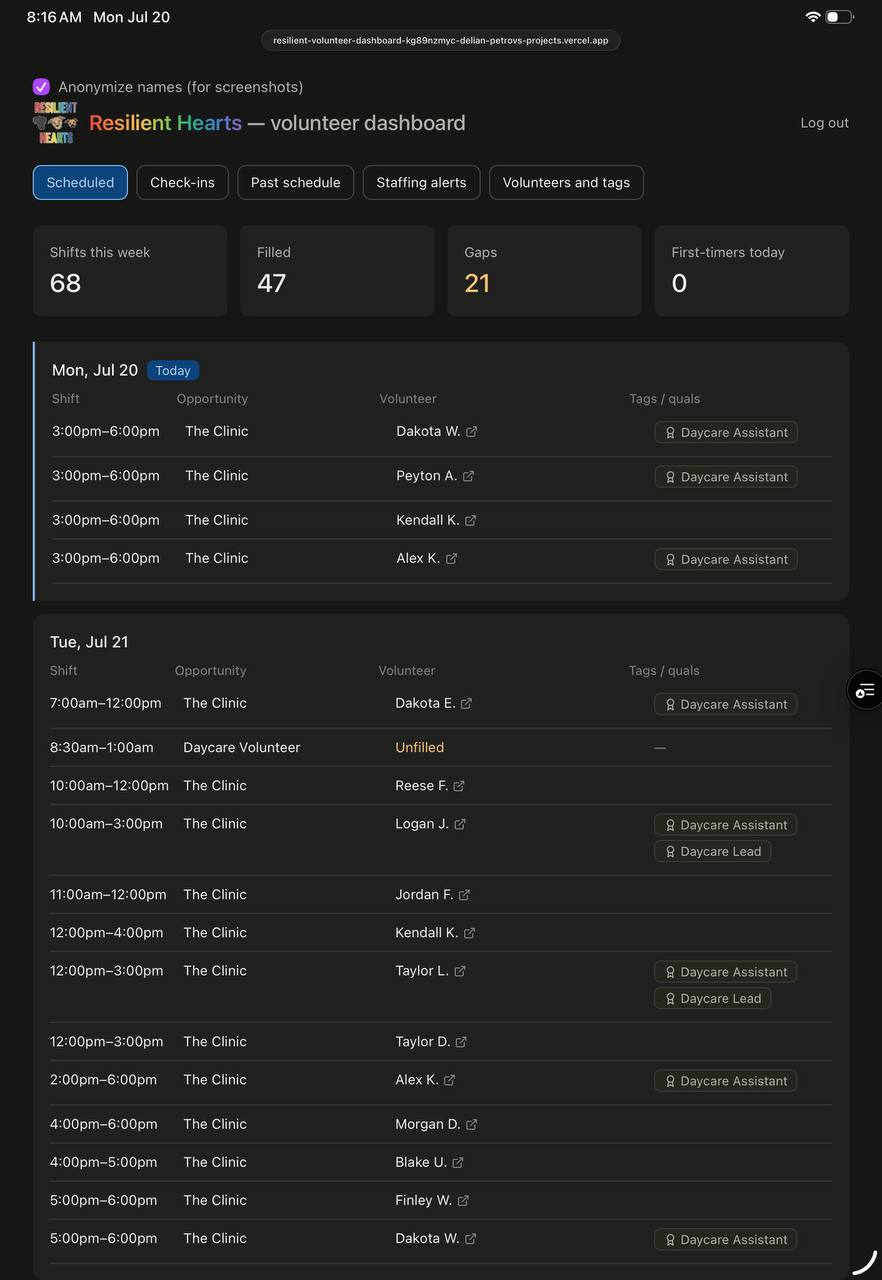Tap the browser address bar URL

tap(441, 40)
